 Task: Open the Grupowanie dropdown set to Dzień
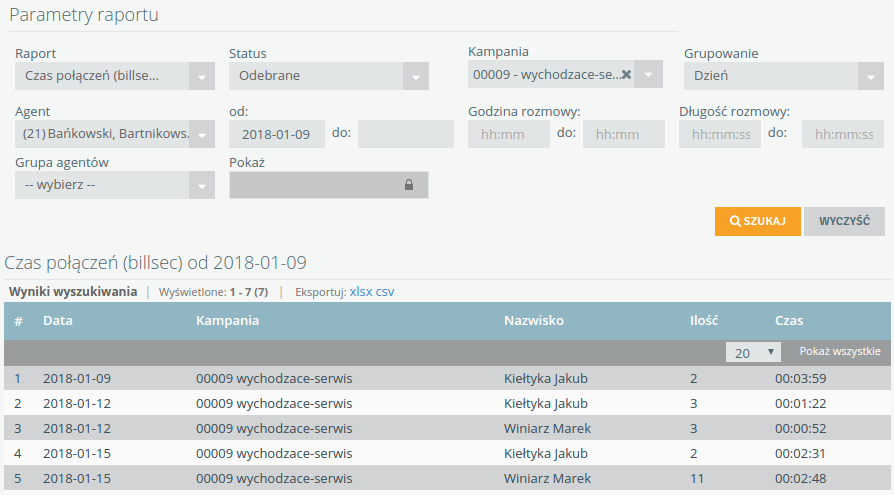(x=783, y=76)
